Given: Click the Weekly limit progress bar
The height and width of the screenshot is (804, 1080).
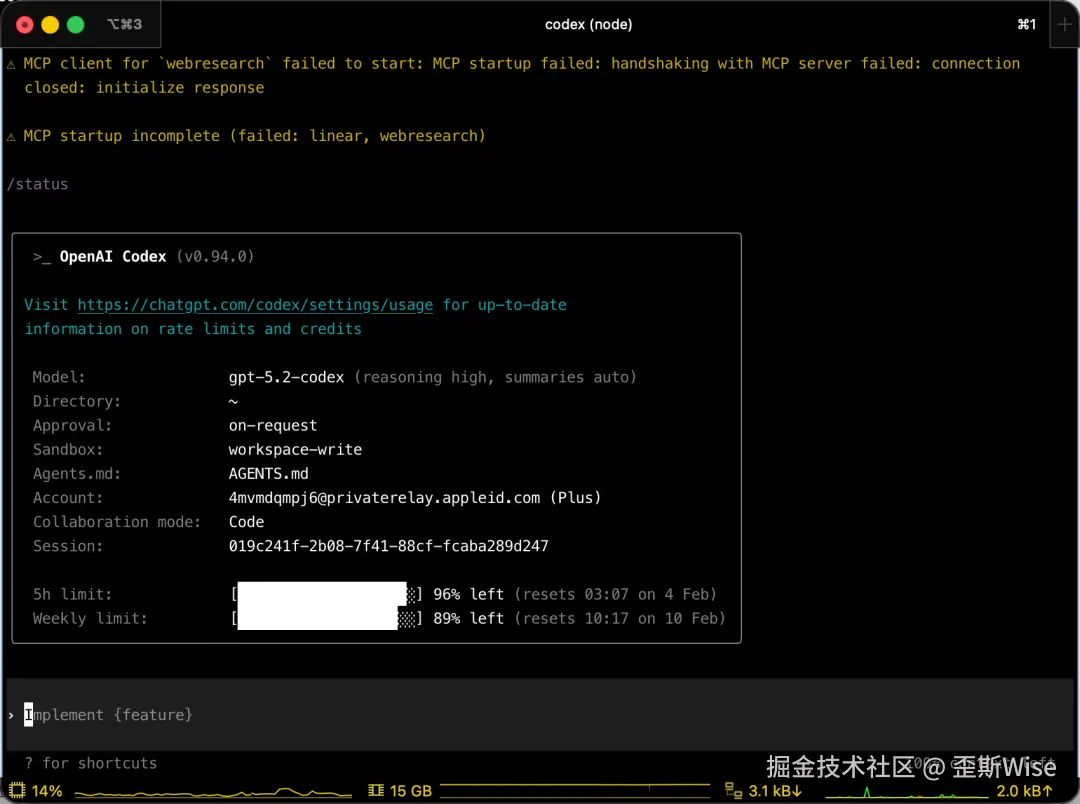Looking at the screenshot, I should (x=326, y=618).
